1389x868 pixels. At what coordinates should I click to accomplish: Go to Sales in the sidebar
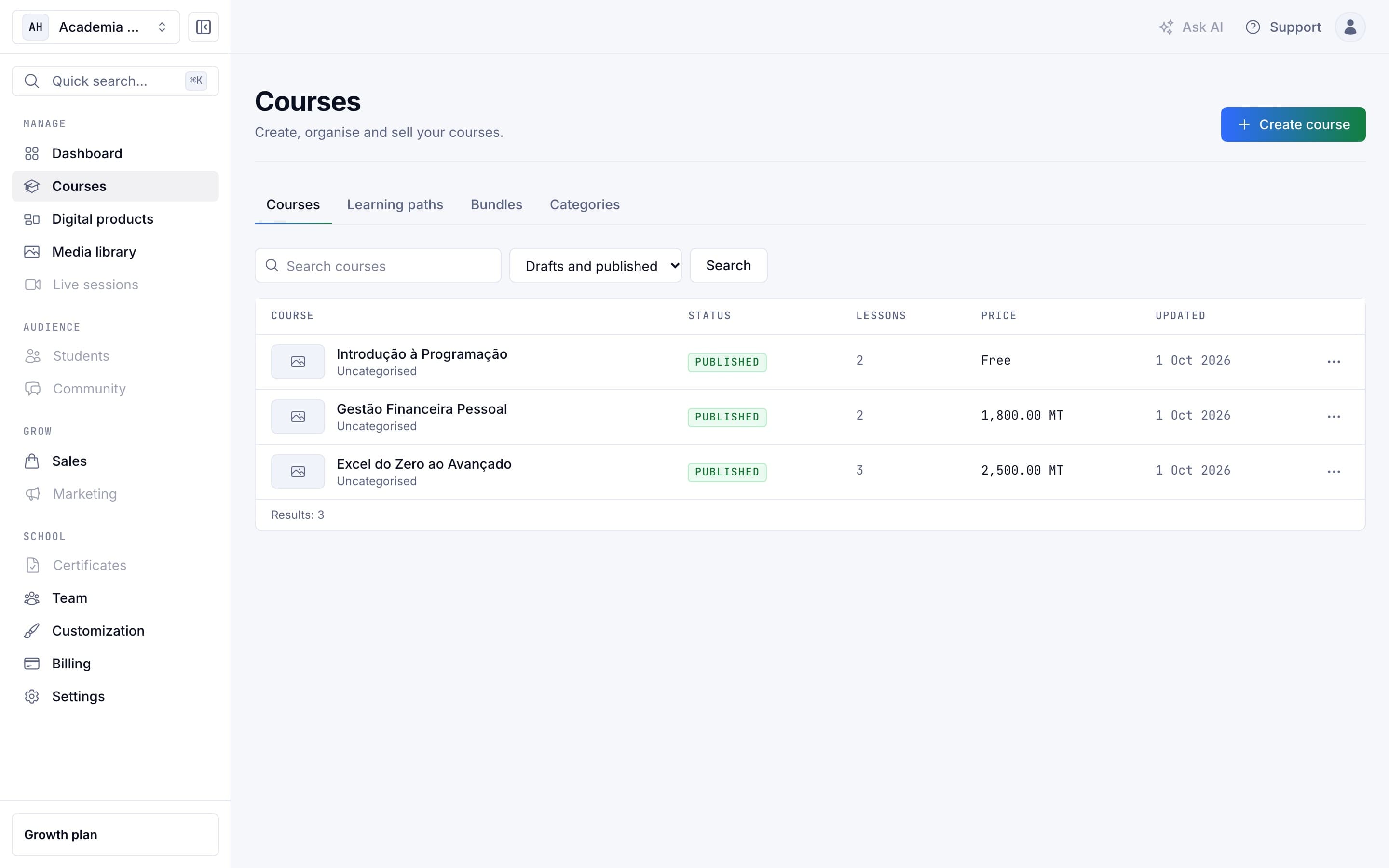coord(115,461)
